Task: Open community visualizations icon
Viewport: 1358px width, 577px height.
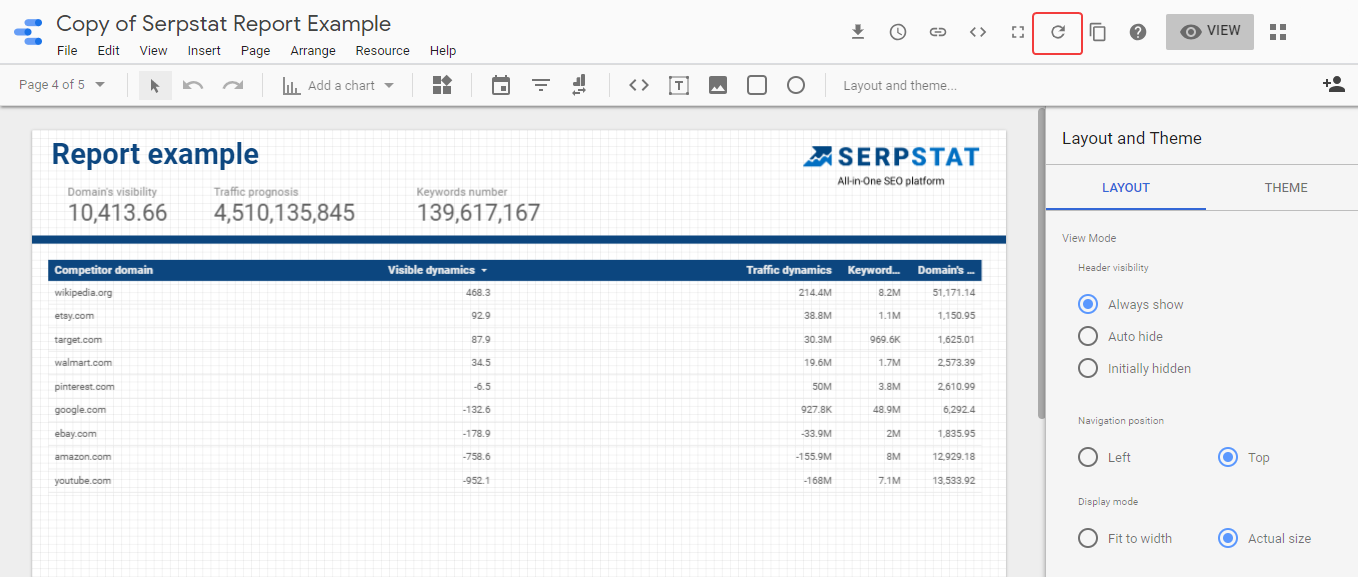Action: (442, 85)
